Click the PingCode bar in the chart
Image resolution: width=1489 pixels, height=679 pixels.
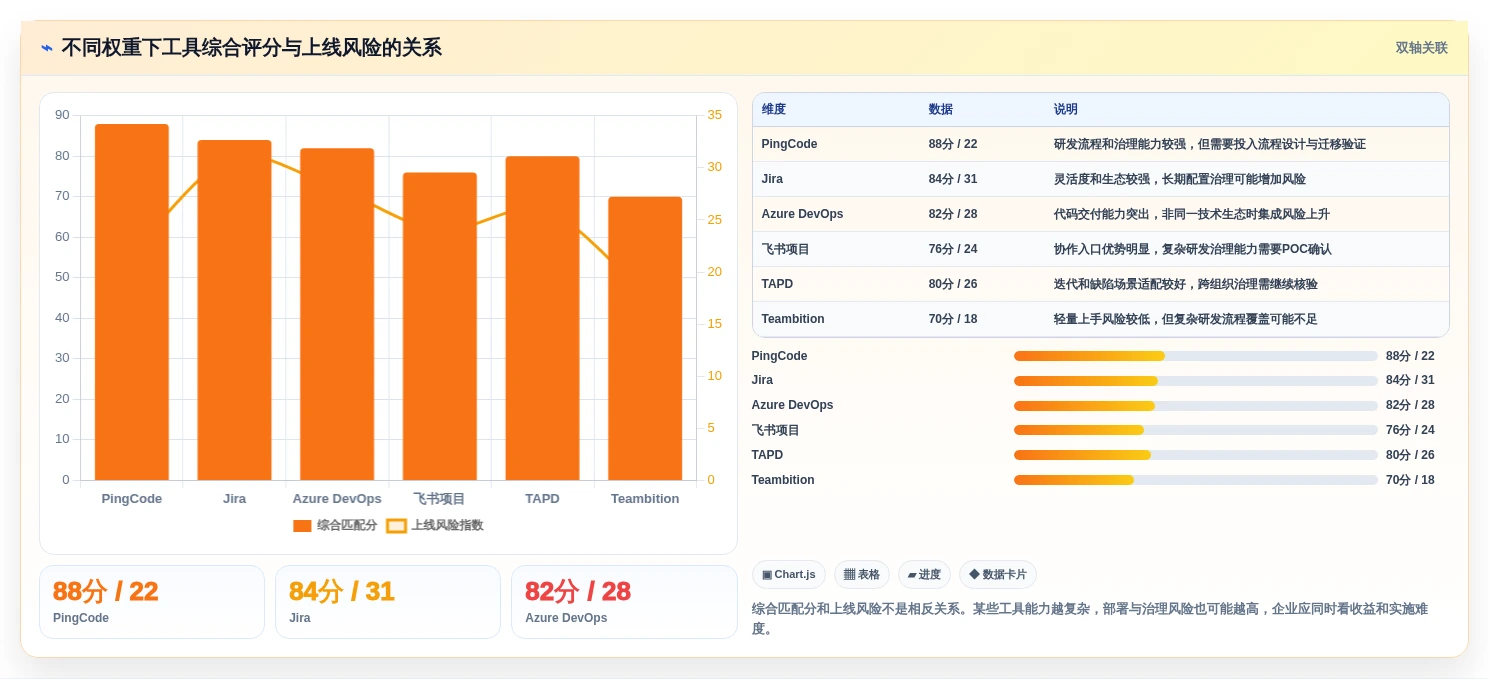(x=132, y=302)
